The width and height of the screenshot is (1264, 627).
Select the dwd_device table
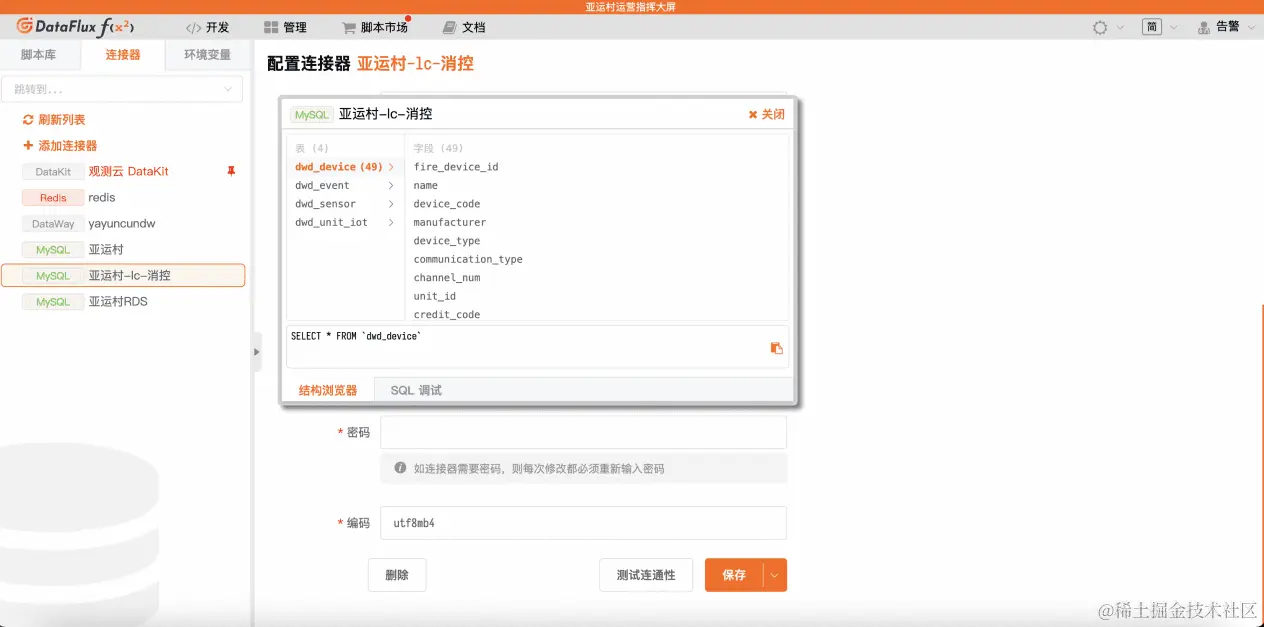point(338,167)
